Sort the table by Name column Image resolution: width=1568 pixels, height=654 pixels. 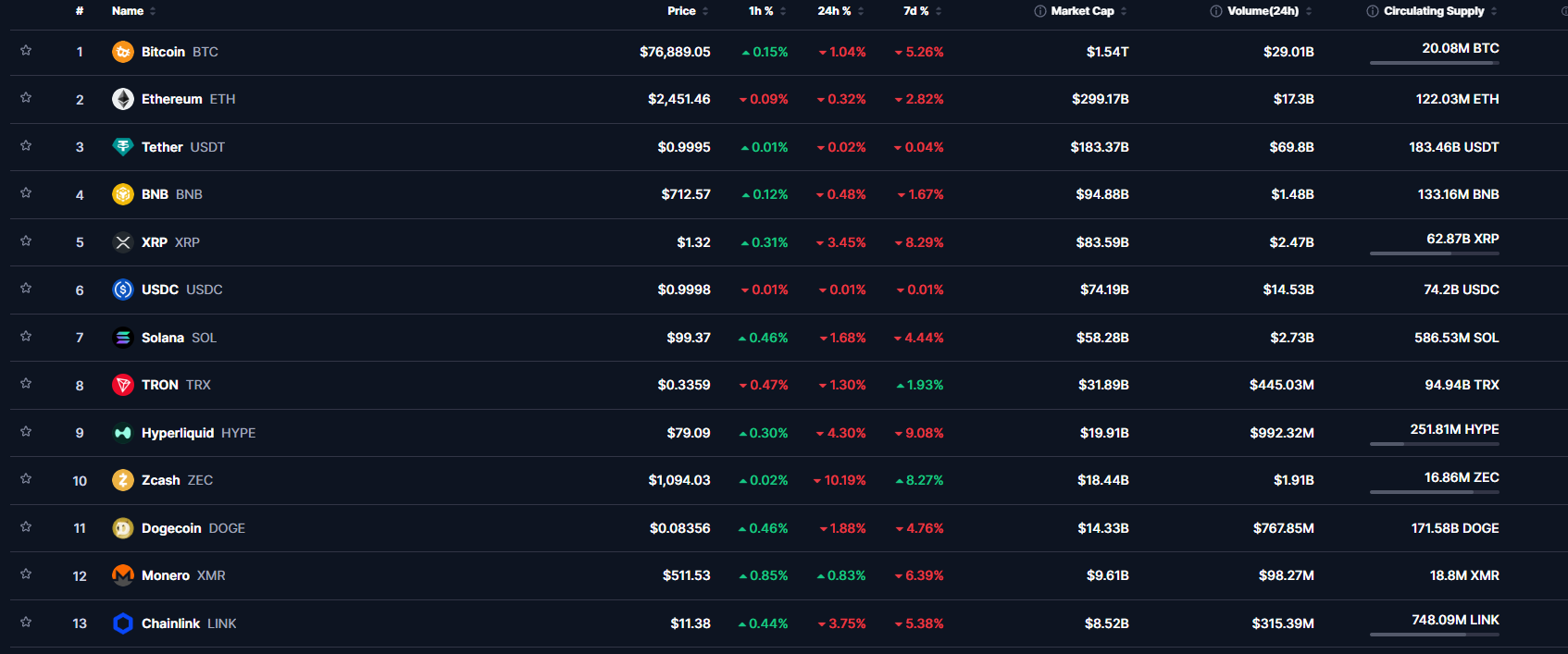pos(134,11)
